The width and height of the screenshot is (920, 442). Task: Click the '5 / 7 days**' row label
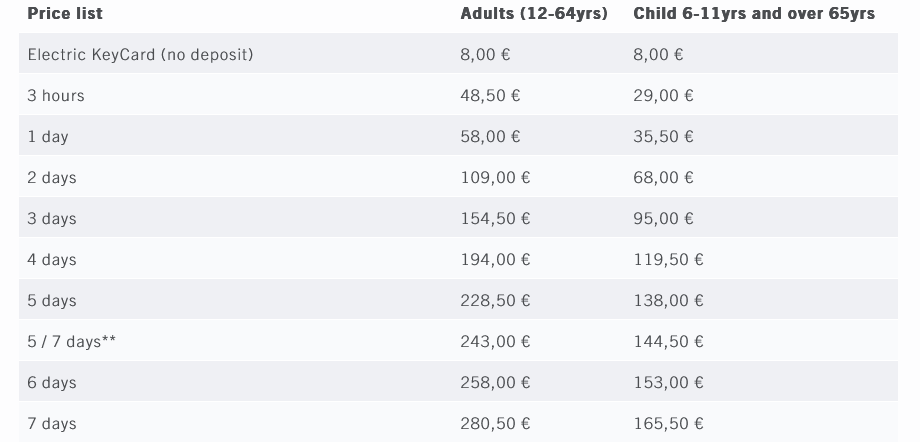pyautogui.click(x=72, y=342)
